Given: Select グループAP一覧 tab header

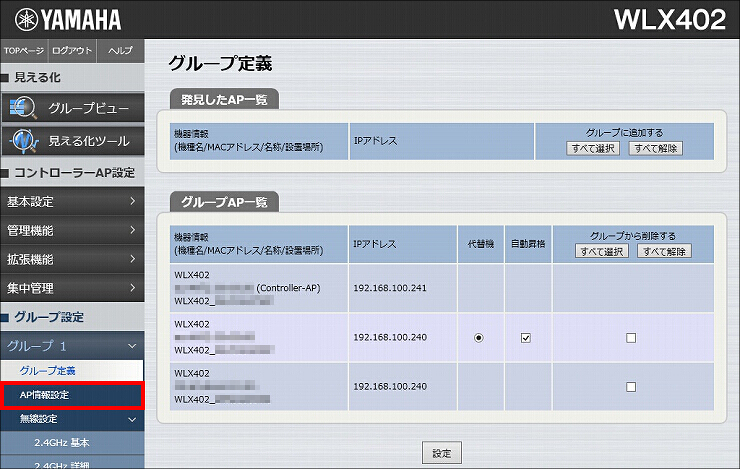Looking at the screenshot, I should (x=224, y=202).
